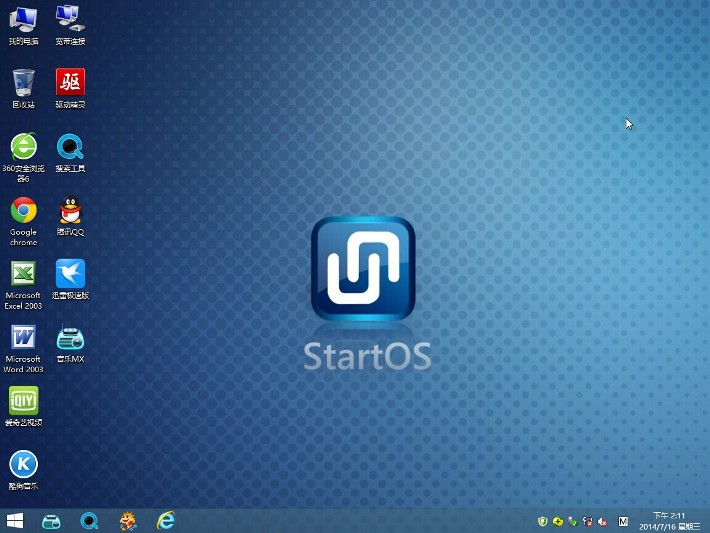The height and width of the screenshot is (533, 710).
Task: Open the 我的电脑 (My Computer) desktop icon
Action: click(23, 25)
